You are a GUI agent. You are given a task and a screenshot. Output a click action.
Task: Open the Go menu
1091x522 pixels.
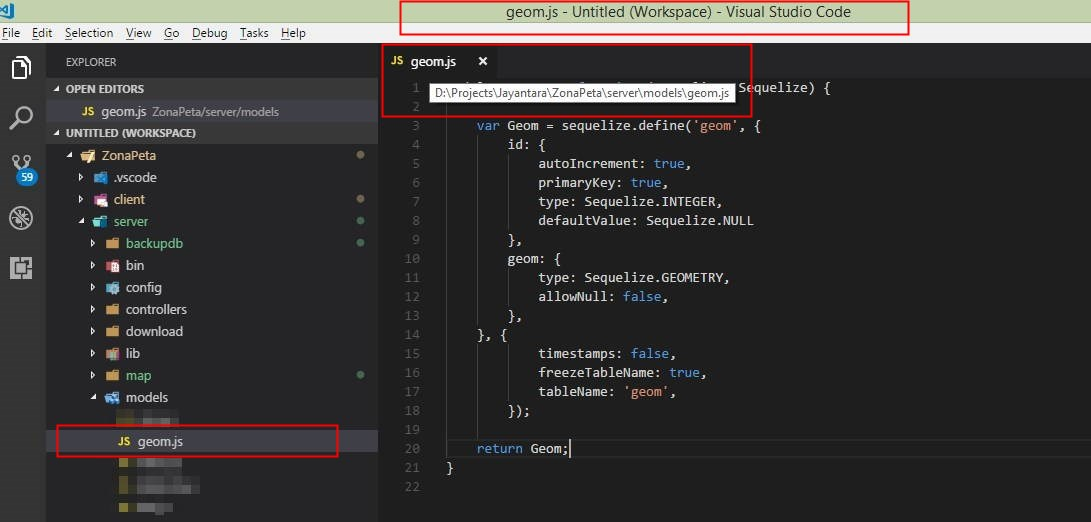pos(172,33)
